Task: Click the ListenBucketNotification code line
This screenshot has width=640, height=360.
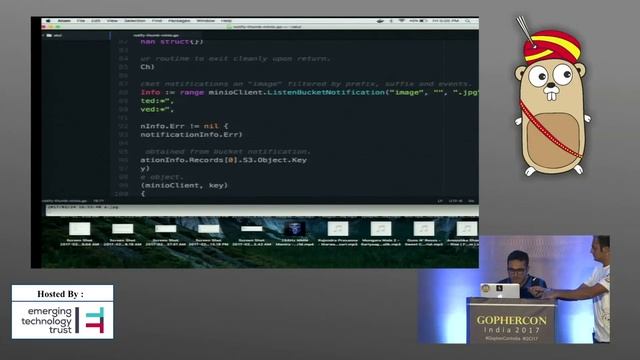Action: [x=309, y=92]
